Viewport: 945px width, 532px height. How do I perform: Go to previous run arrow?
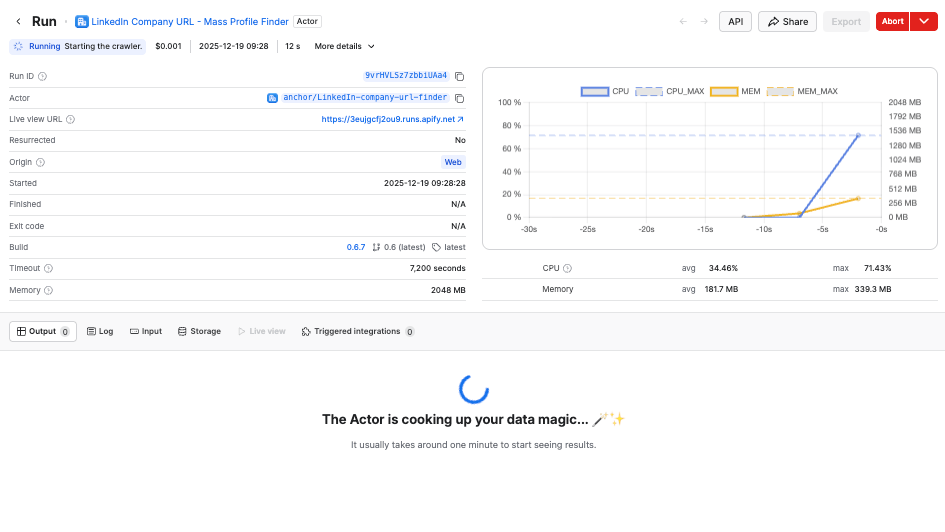(x=683, y=21)
